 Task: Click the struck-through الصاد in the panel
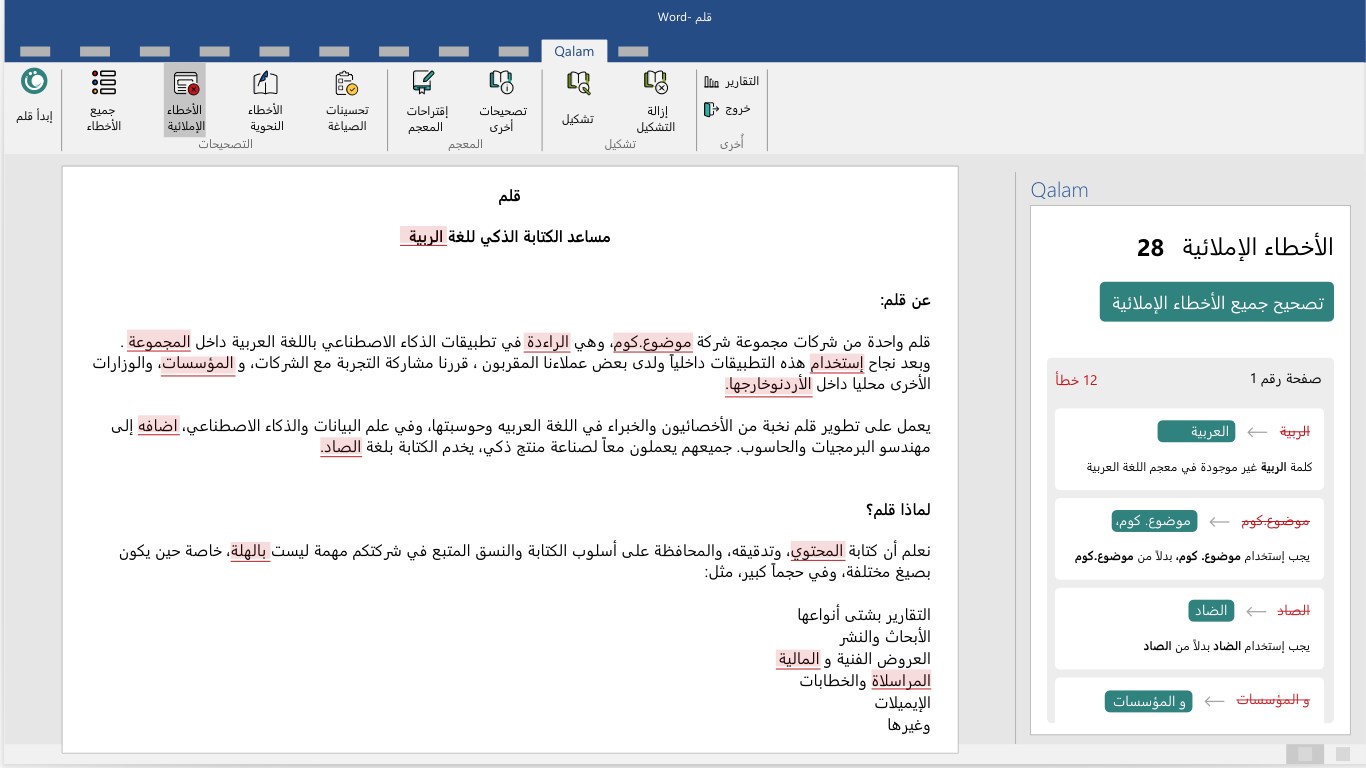point(1294,610)
